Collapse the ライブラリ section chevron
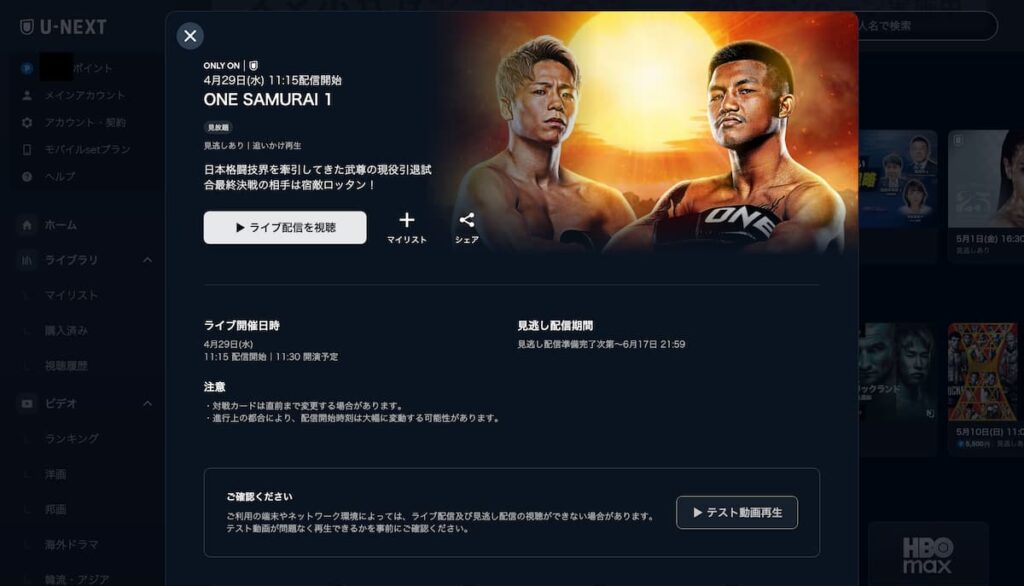Screen dimensions: 1024x586 click(x=148, y=260)
